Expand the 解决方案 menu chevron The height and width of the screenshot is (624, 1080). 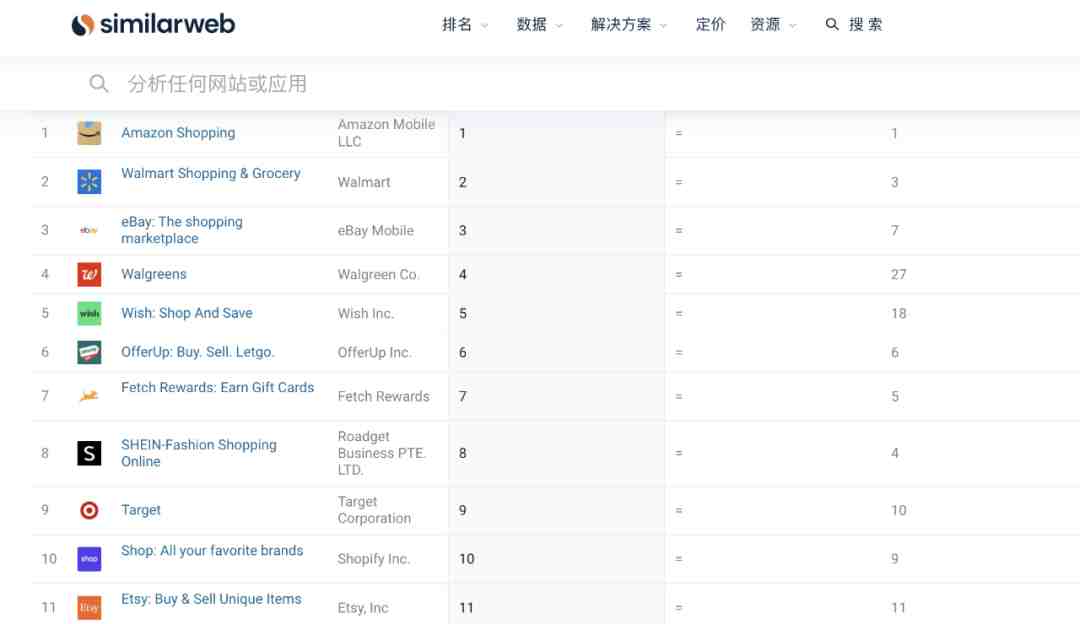click(x=663, y=25)
